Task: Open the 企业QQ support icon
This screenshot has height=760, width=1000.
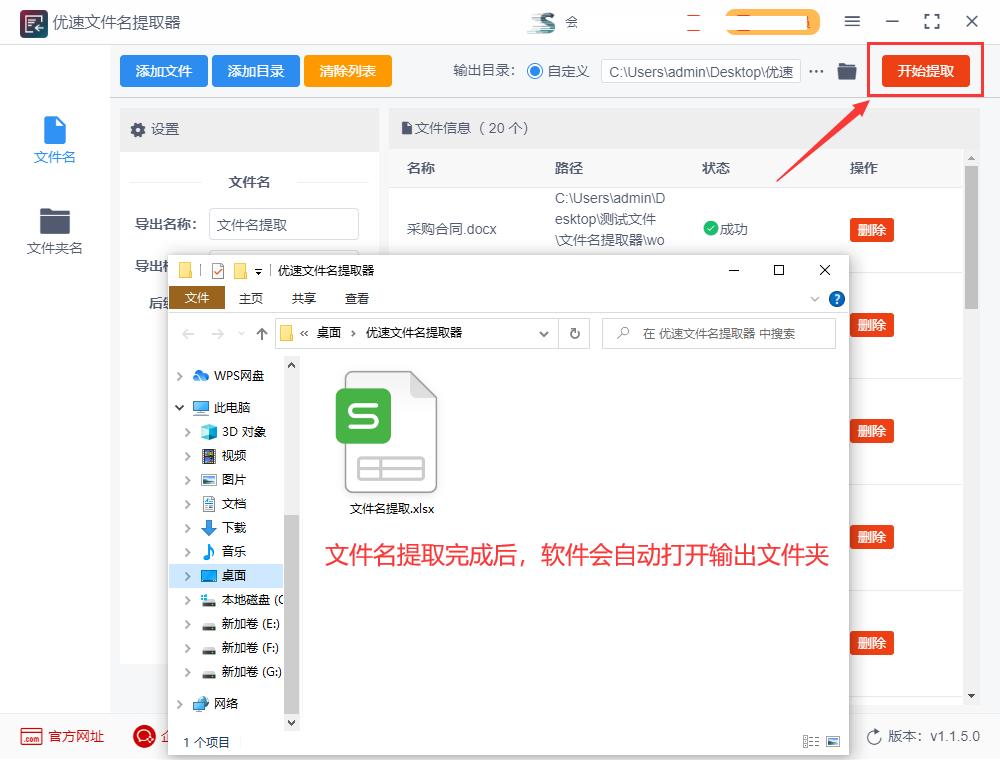Action: click(x=144, y=736)
